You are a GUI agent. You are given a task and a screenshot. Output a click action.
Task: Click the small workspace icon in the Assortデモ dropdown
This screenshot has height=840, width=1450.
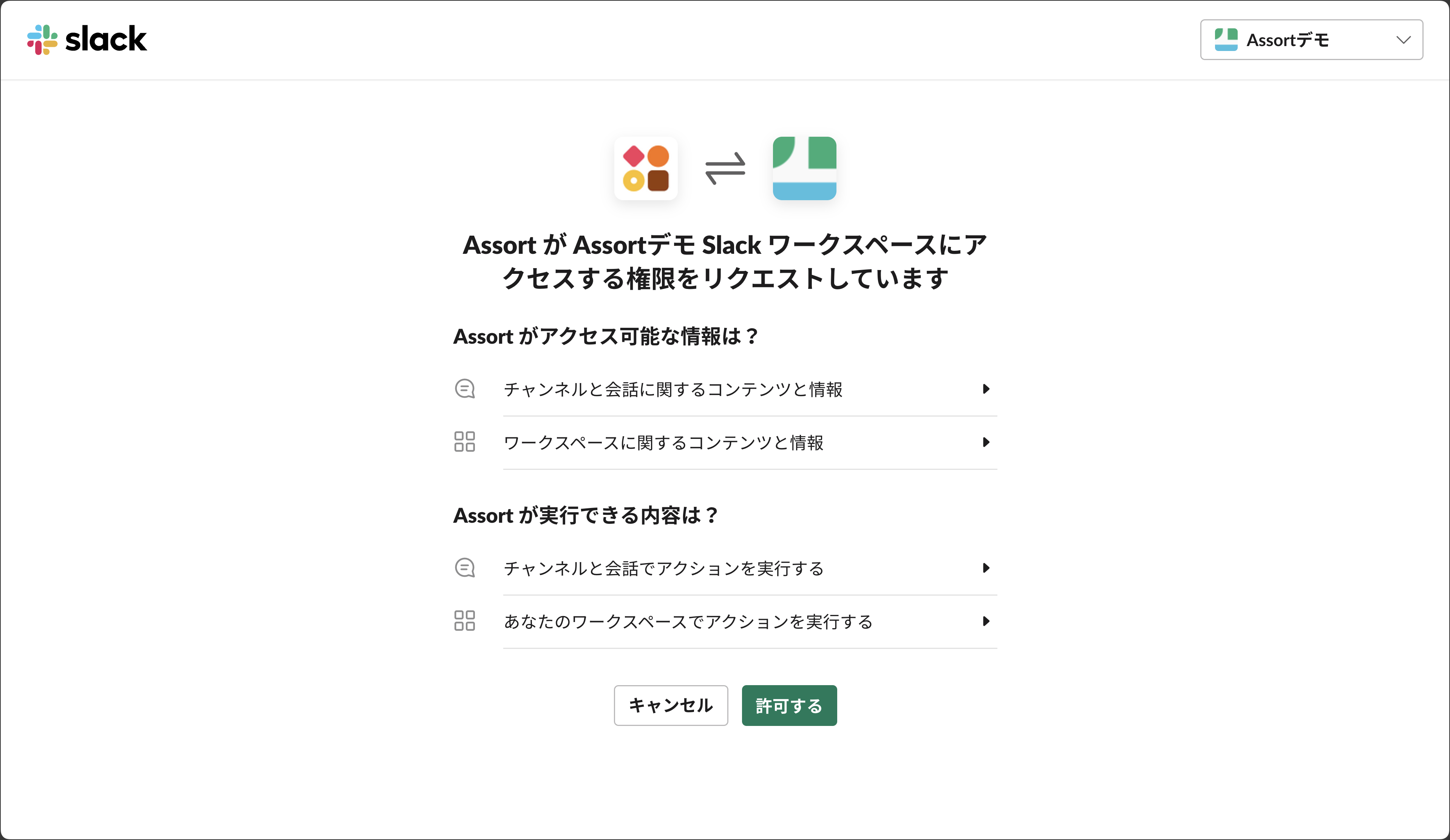pos(1226,40)
